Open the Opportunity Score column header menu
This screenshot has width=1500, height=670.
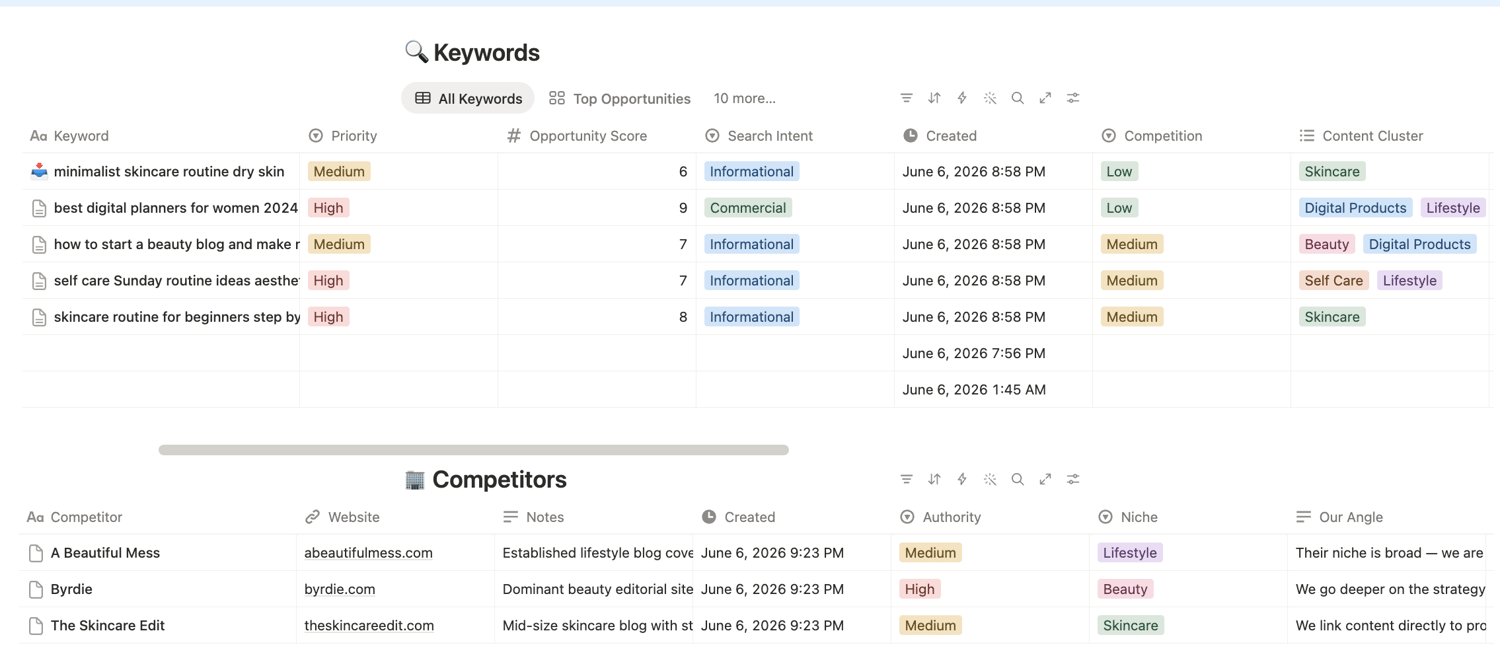(597, 135)
